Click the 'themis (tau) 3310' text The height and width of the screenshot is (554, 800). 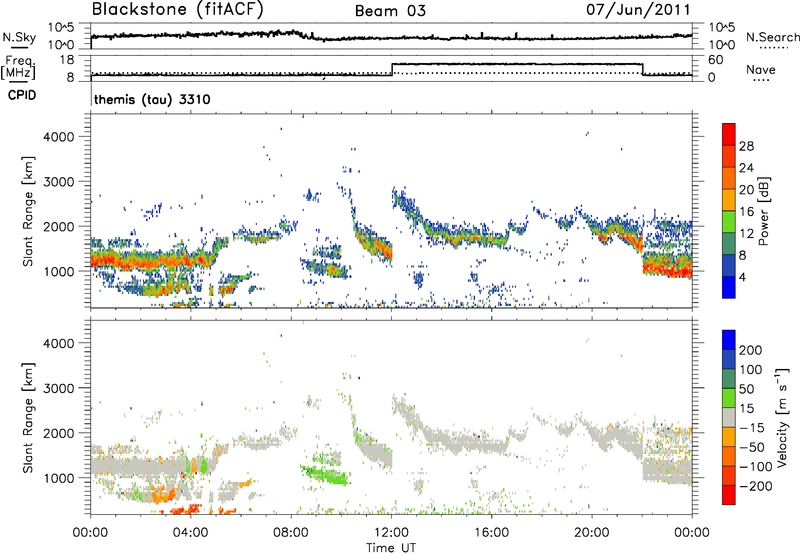pyautogui.click(x=152, y=99)
